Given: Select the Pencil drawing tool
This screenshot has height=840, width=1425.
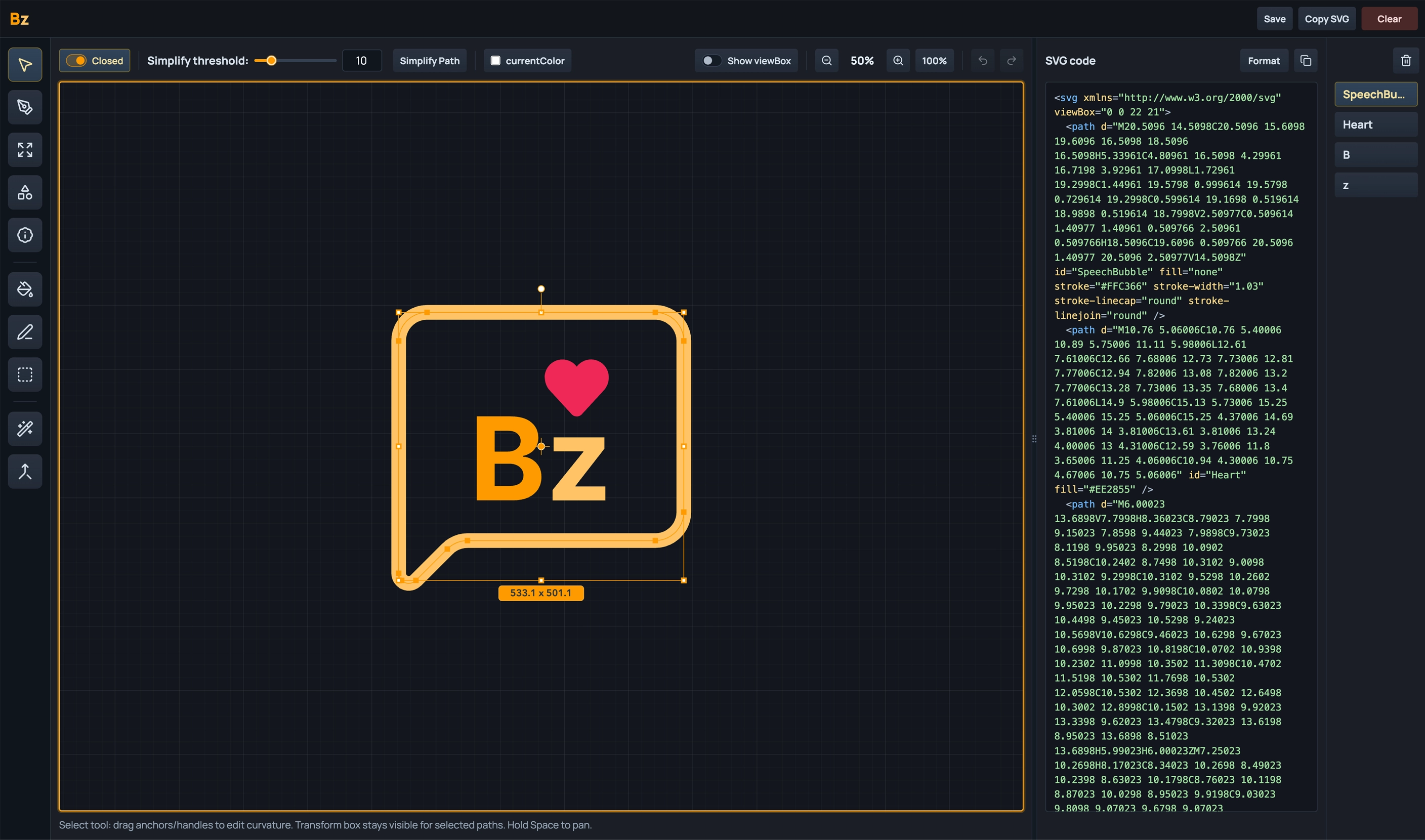Looking at the screenshot, I should (24, 331).
